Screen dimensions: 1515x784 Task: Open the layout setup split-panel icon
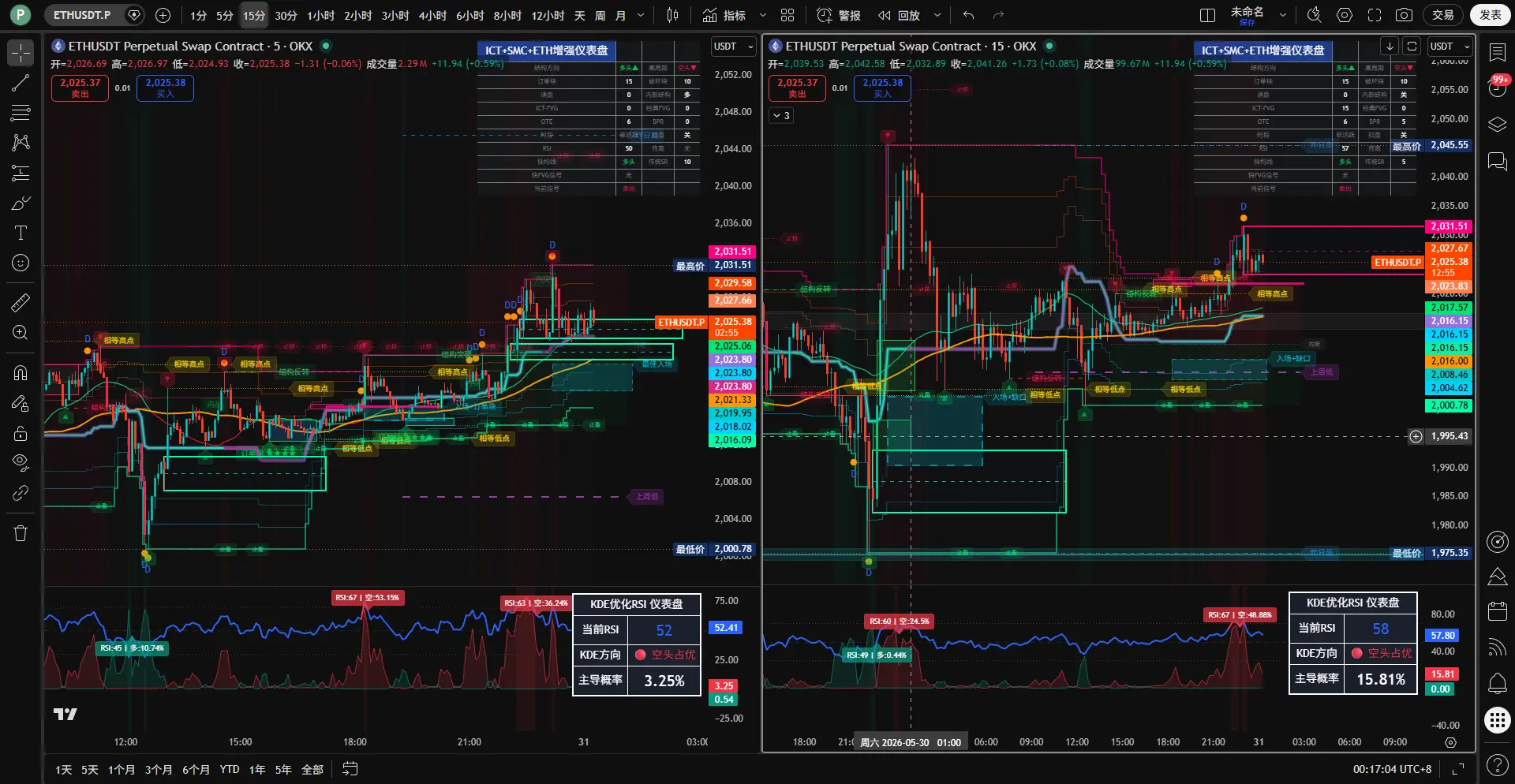pyautogui.click(x=1207, y=15)
